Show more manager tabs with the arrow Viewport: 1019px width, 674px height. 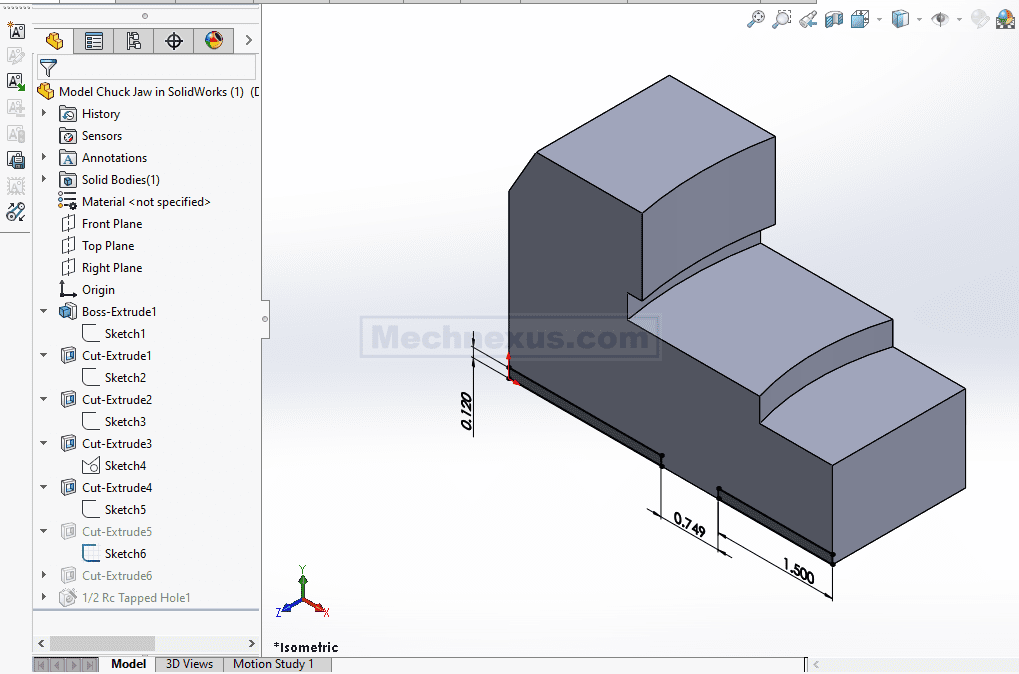coord(248,40)
